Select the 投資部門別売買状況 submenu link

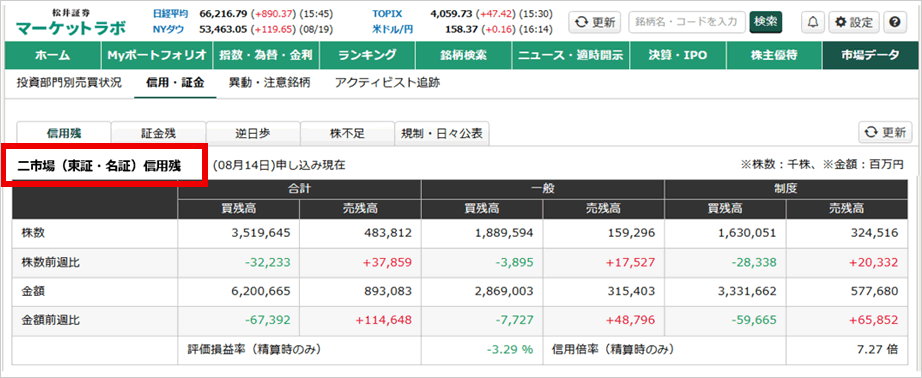click(x=69, y=83)
